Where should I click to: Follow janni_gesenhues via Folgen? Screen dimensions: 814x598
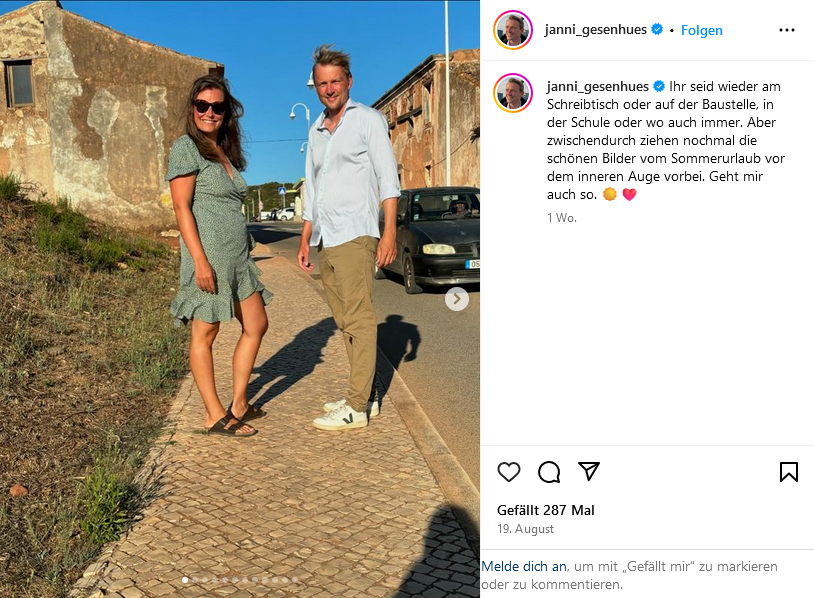(701, 30)
